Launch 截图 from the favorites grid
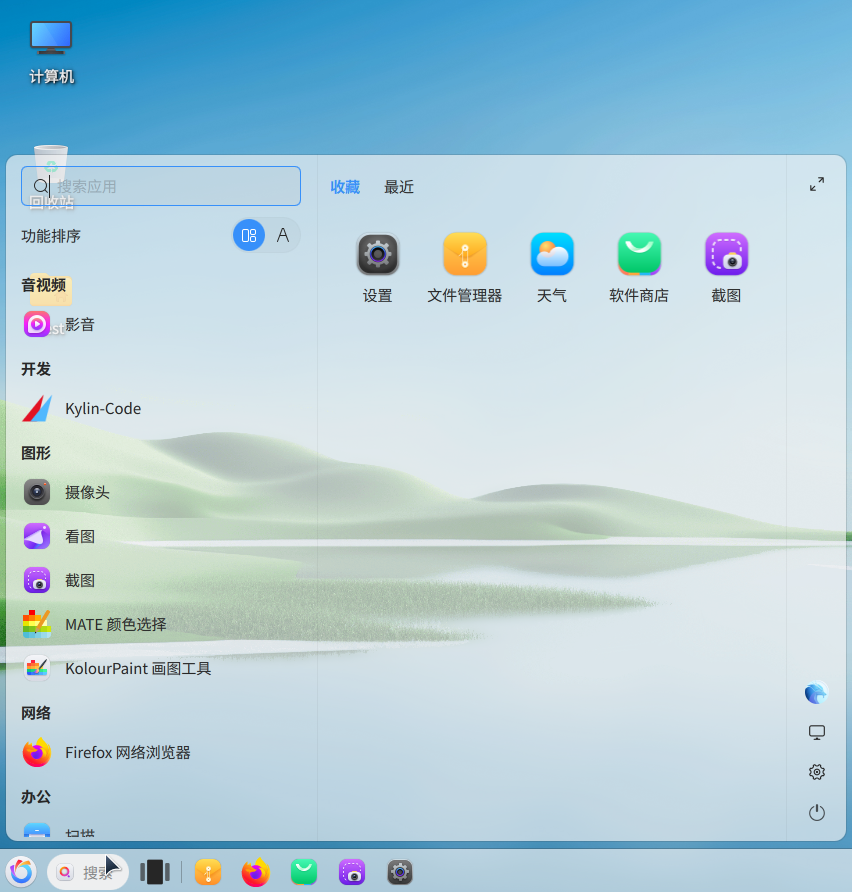This screenshot has width=852, height=892. point(726,267)
